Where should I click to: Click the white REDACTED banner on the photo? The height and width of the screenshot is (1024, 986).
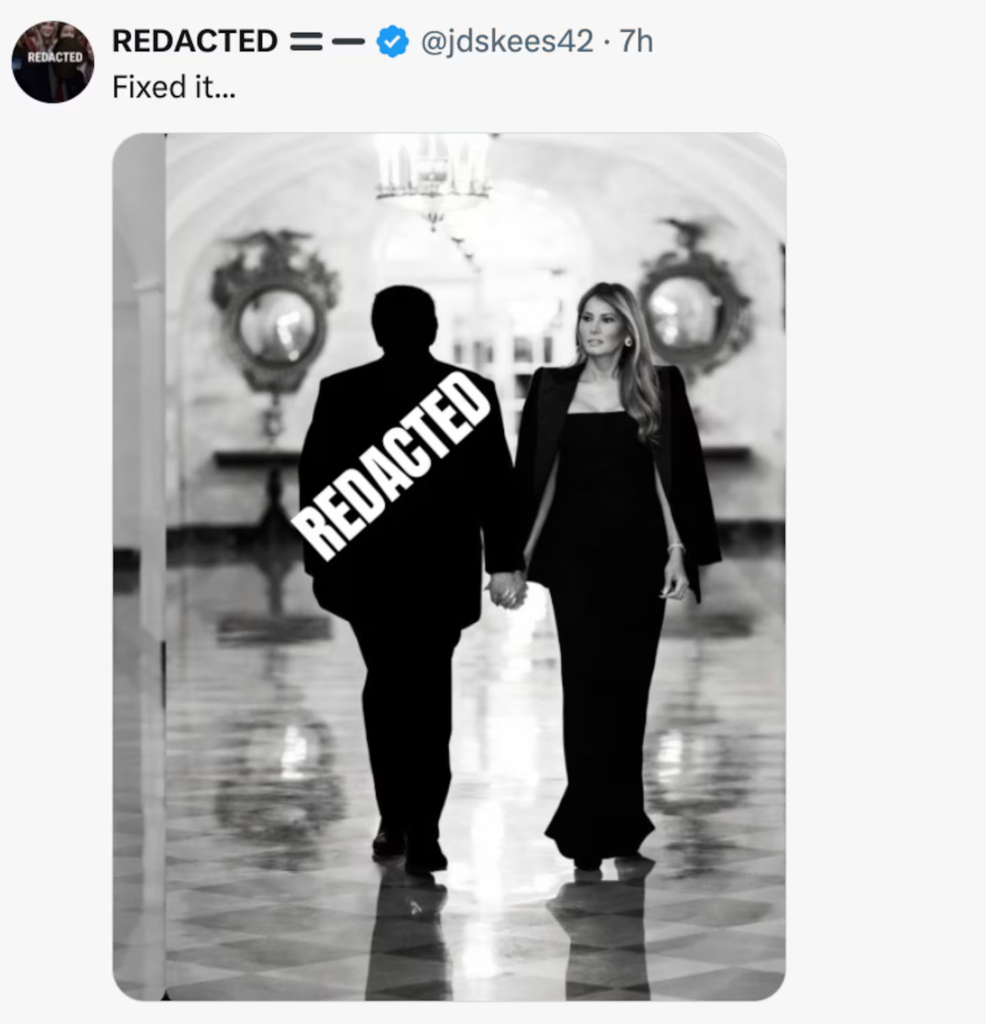(390, 465)
